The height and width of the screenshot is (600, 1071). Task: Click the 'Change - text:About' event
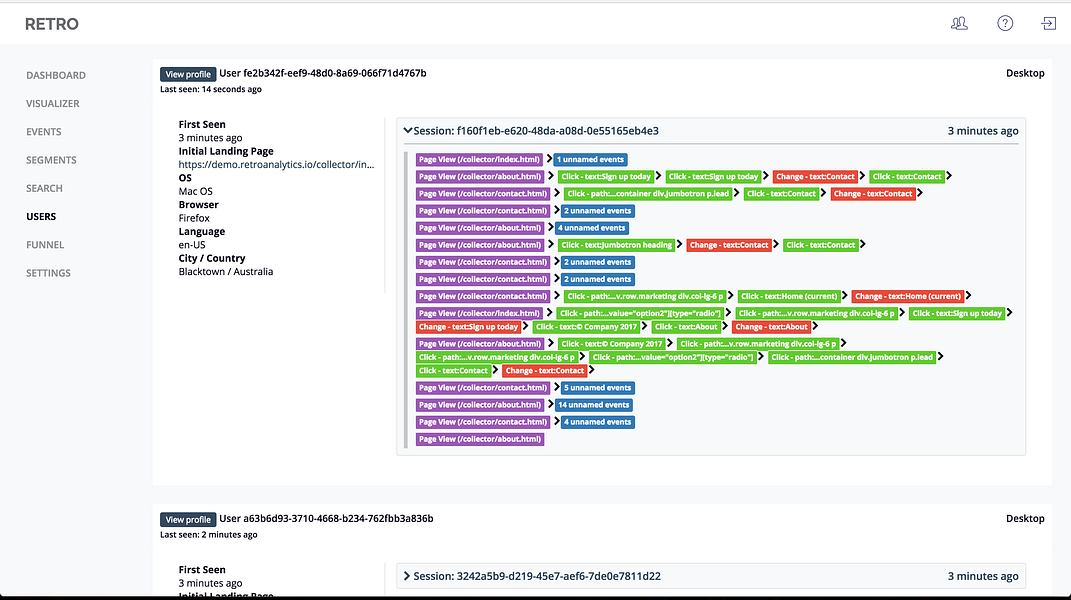pyautogui.click(x=771, y=327)
